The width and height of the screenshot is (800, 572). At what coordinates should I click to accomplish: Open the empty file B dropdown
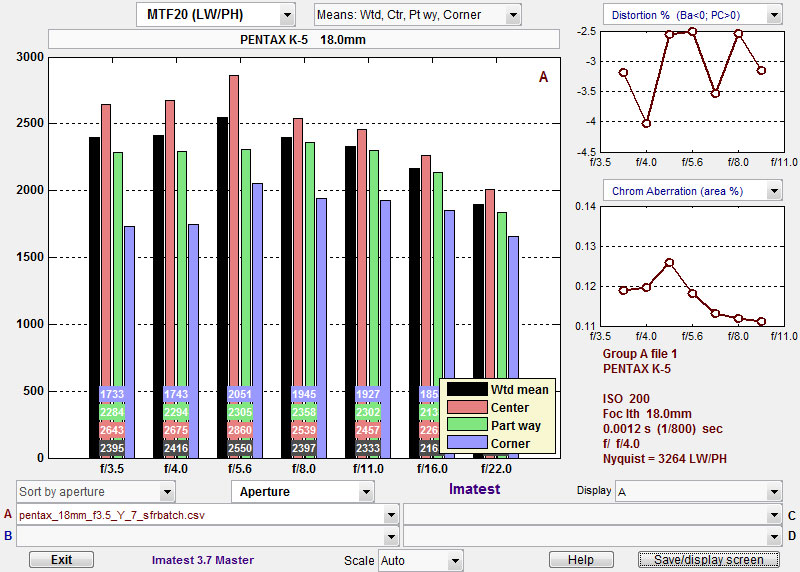coord(208,536)
